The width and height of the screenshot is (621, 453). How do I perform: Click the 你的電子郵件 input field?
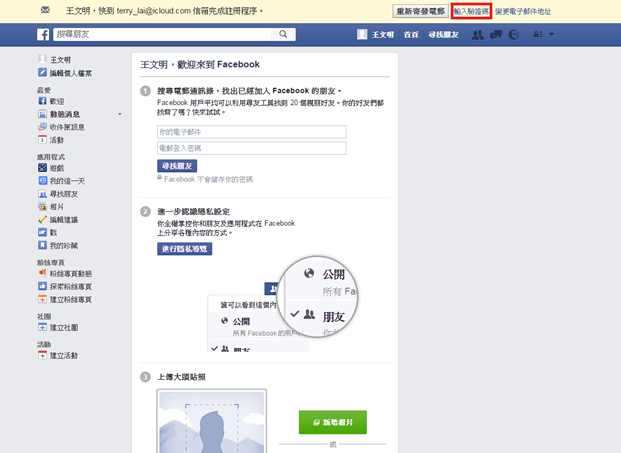click(x=251, y=132)
